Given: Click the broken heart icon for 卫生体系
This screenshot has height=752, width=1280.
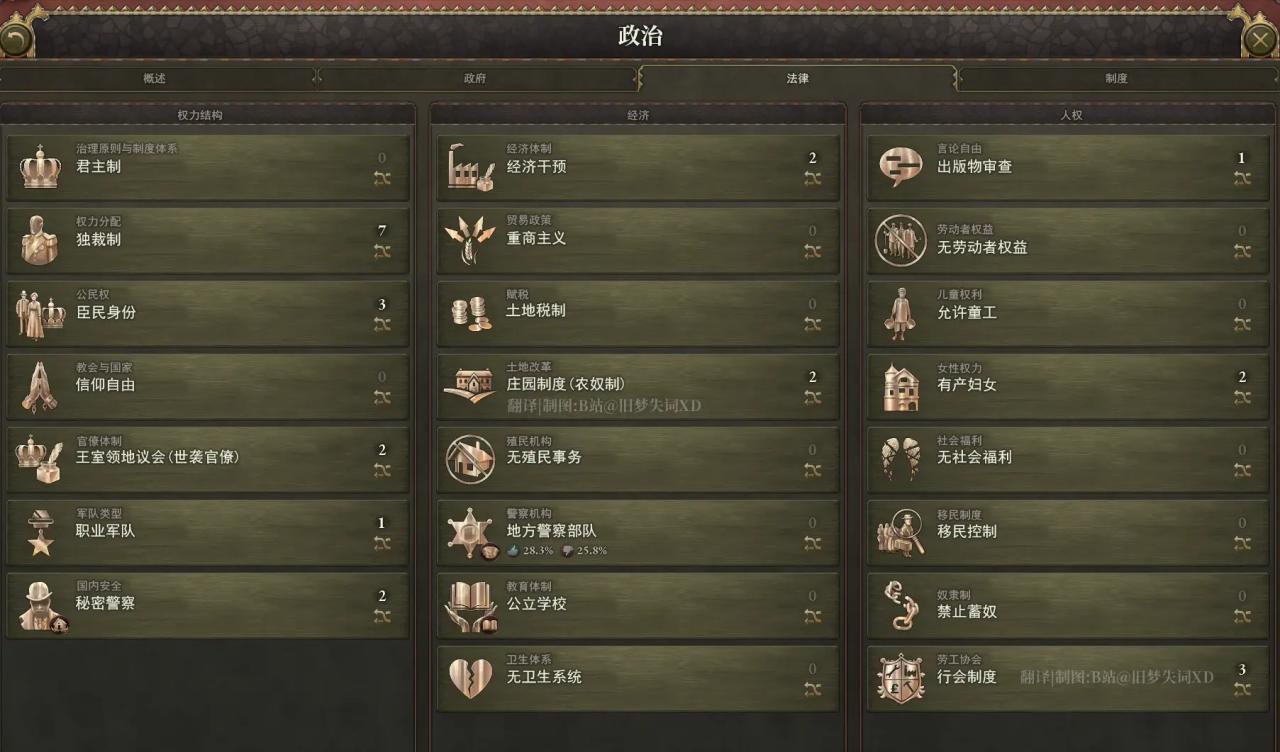Looking at the screenshot, I should tap(470, 677).
